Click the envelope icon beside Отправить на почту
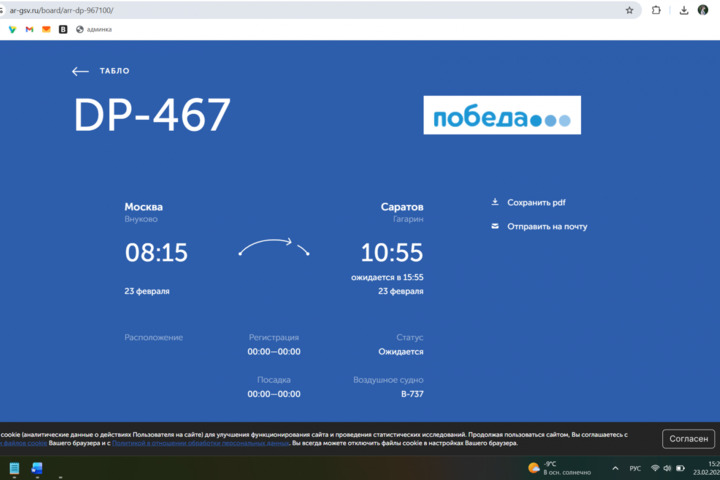 [x=494, y=226]
